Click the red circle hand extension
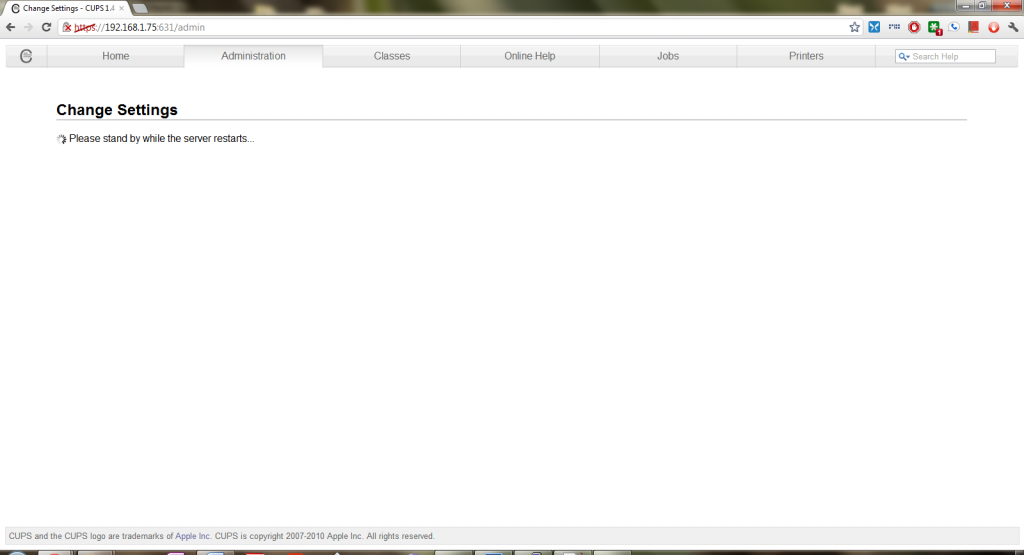Viewport: 1024px width, 555px height. [x=993, y=27]
